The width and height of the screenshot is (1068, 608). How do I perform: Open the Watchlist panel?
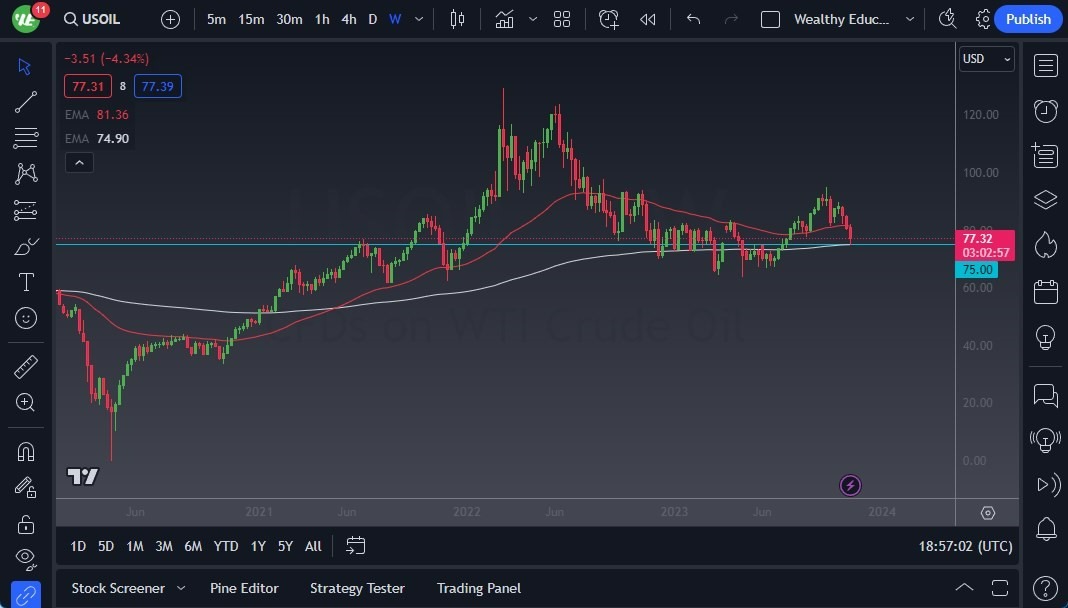click(1044, 65)
